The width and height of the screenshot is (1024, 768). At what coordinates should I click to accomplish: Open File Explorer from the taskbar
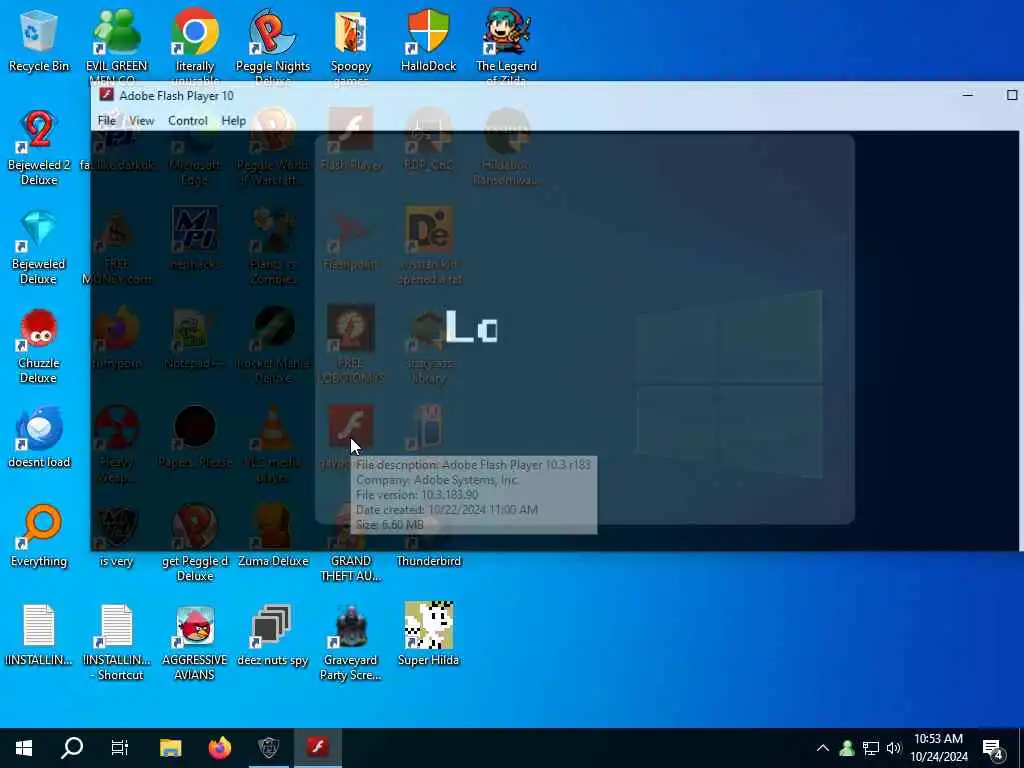(x=170, y=748)
